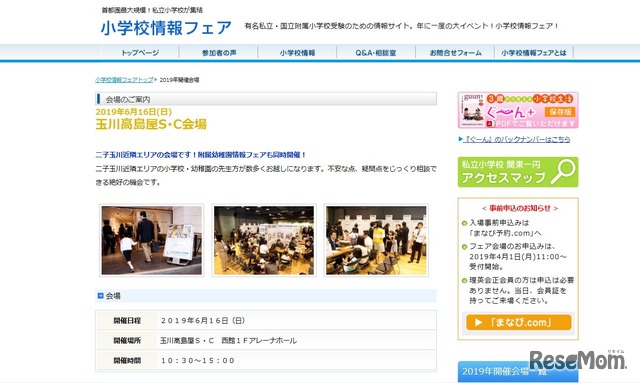The width and height of the screenshot is (640, 383).
Task: Open お問合せフォーム navigation item
Action: coord(455,53)
